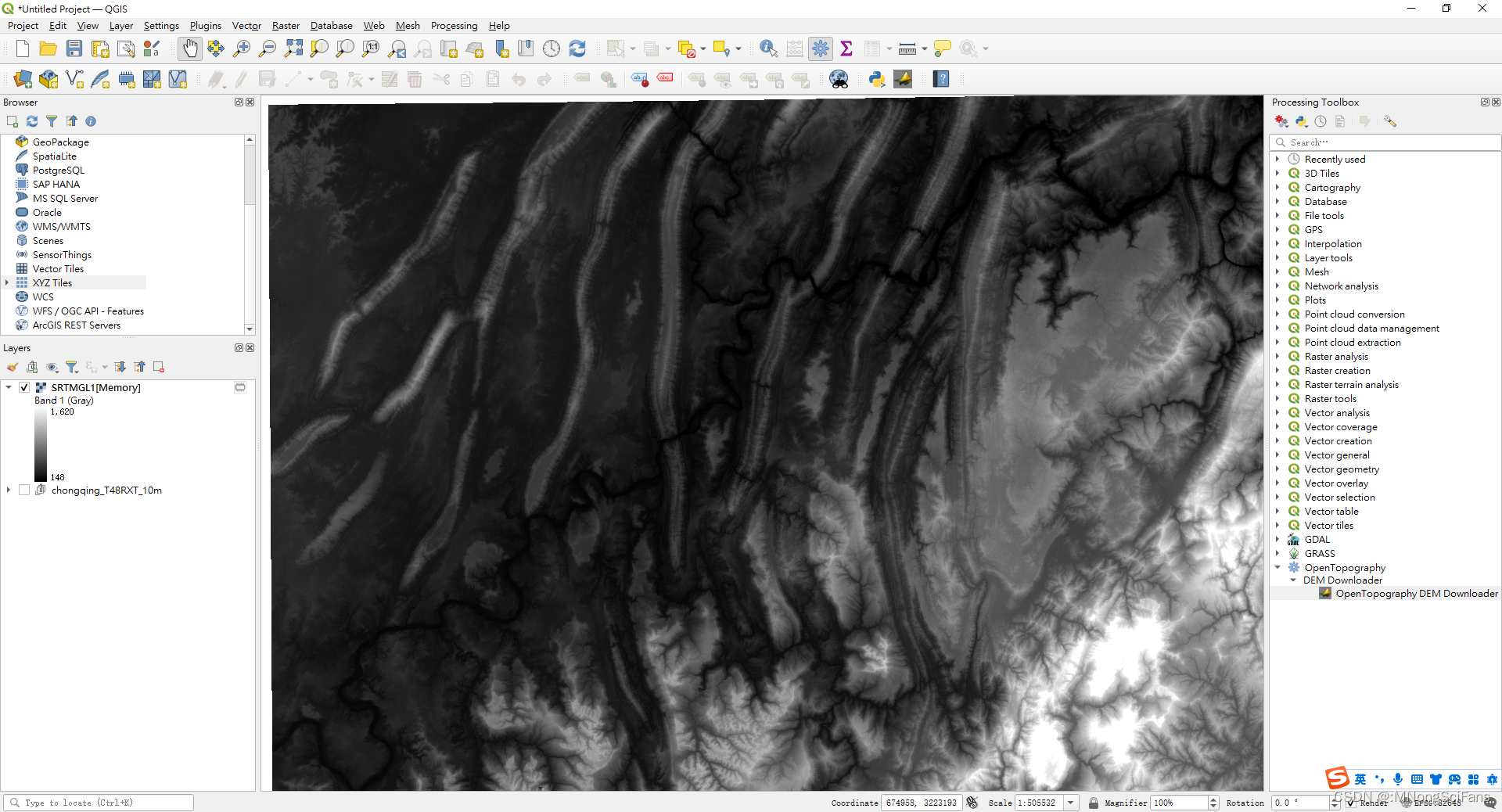Open the Python Console
This screenshot has width=1502, height=812.
pyautogui.click(x=877, y=79)
